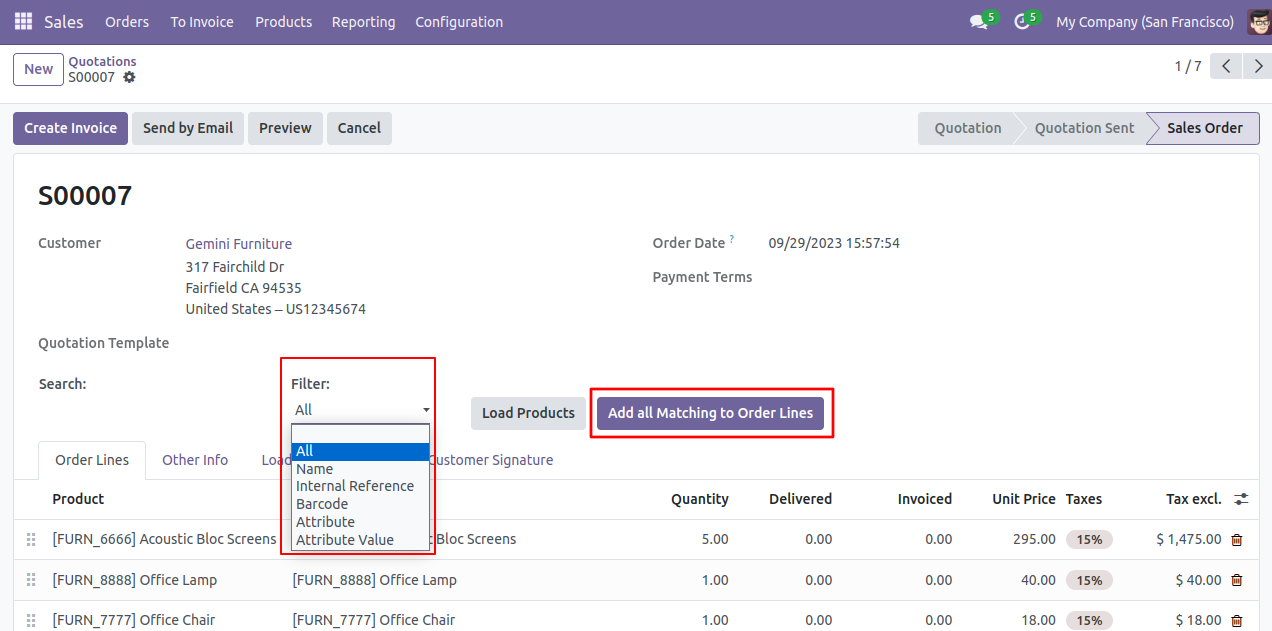
Task: Click 15% tax tag on Office Lamp row
Action: click(x=1089, y=580)
